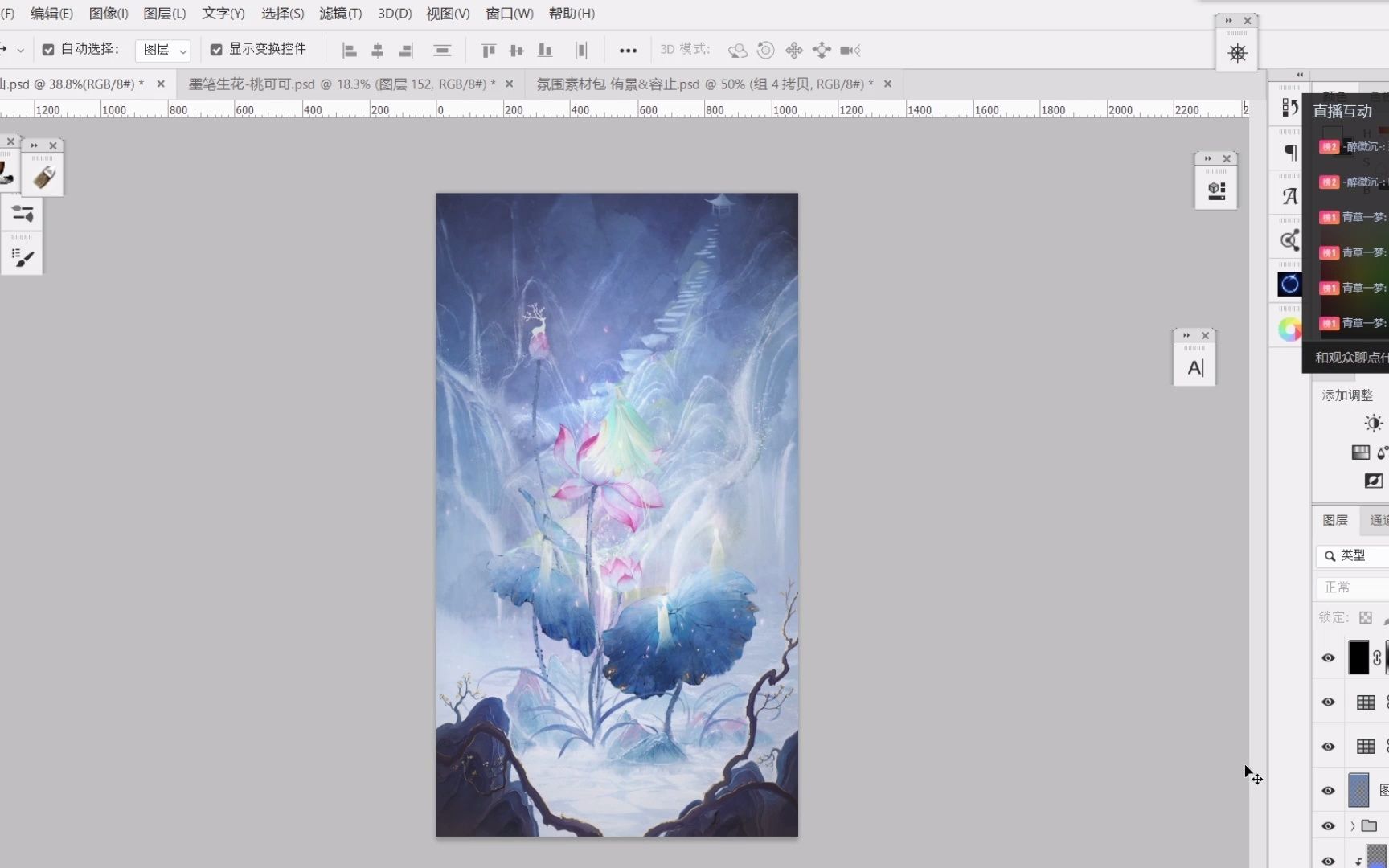Click the align right edges icon
The width and height of the screenshot is (1389, 868).
pyautogui.click(x=406, y=51)
